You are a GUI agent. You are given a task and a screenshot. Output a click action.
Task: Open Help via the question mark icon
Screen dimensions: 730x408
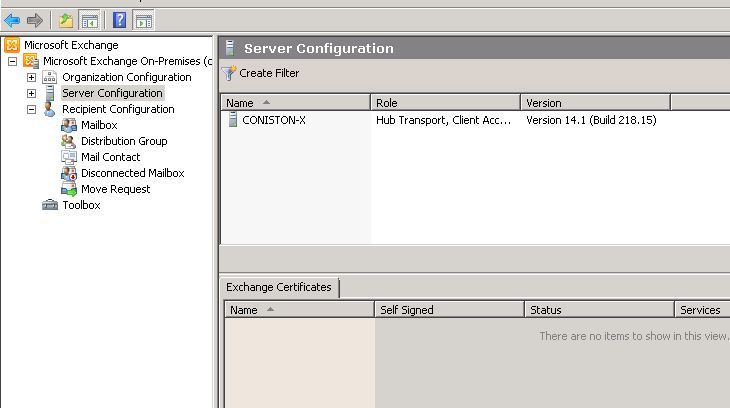pos(120,20)
